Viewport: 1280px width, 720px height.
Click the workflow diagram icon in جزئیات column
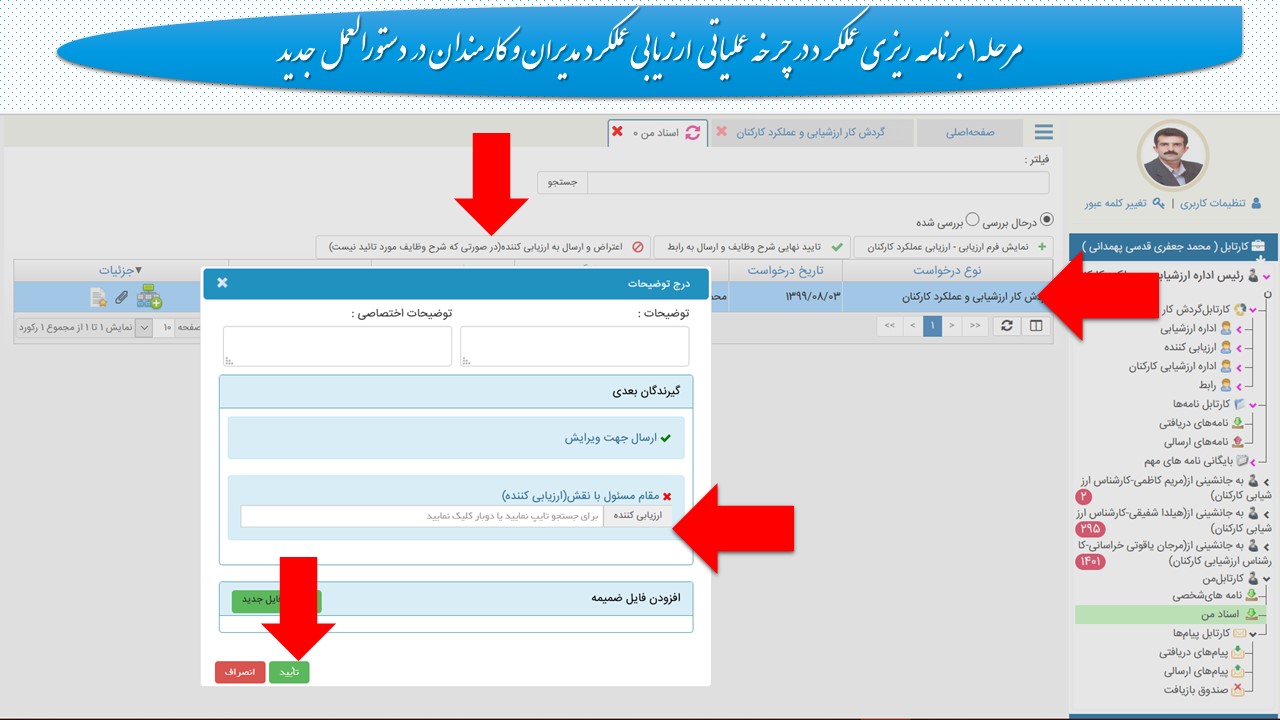150,296
